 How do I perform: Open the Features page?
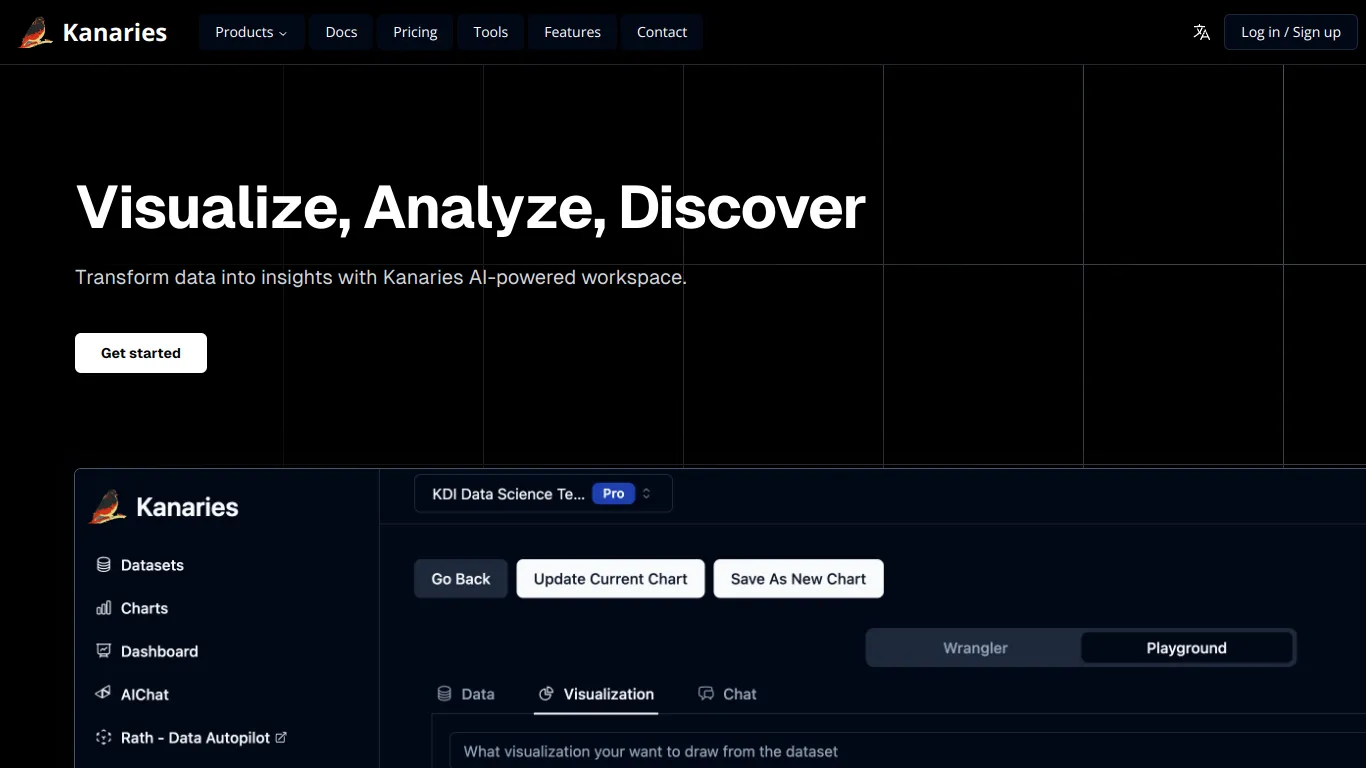tap(572, 32)
